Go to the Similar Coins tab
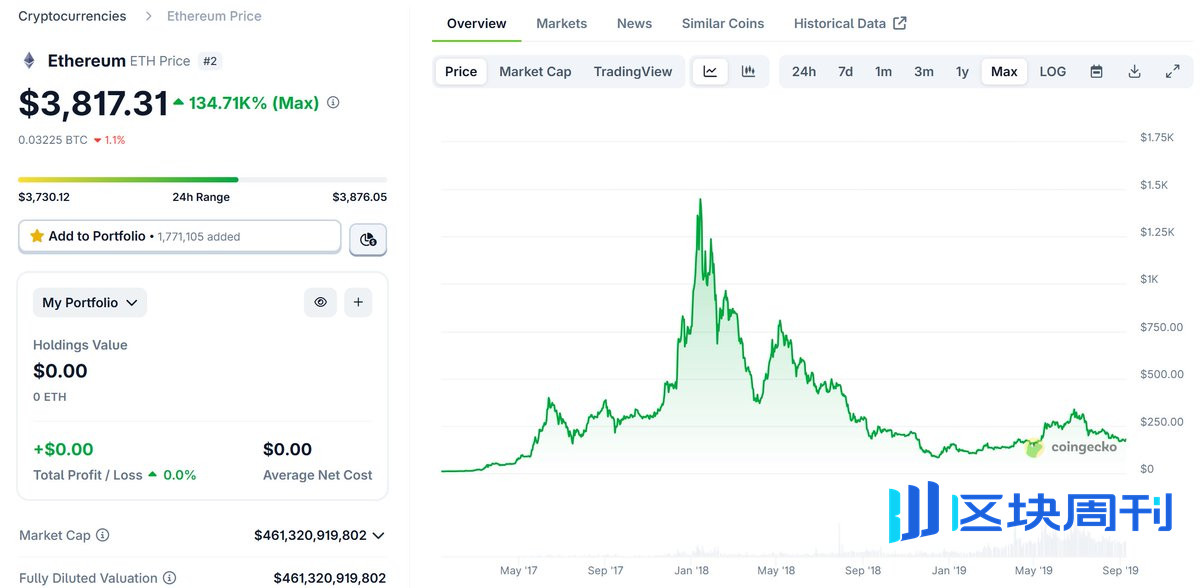1200x588 pixels. pos(723,23)
